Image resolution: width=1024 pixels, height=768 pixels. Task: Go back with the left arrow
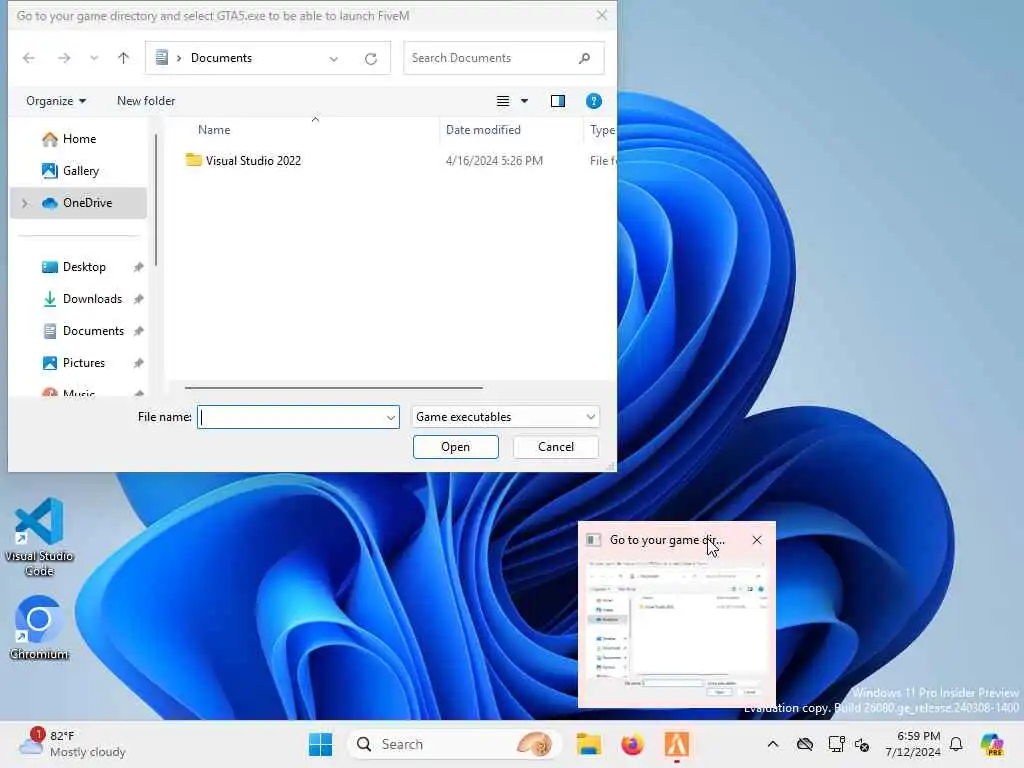[x=29, y=58]
